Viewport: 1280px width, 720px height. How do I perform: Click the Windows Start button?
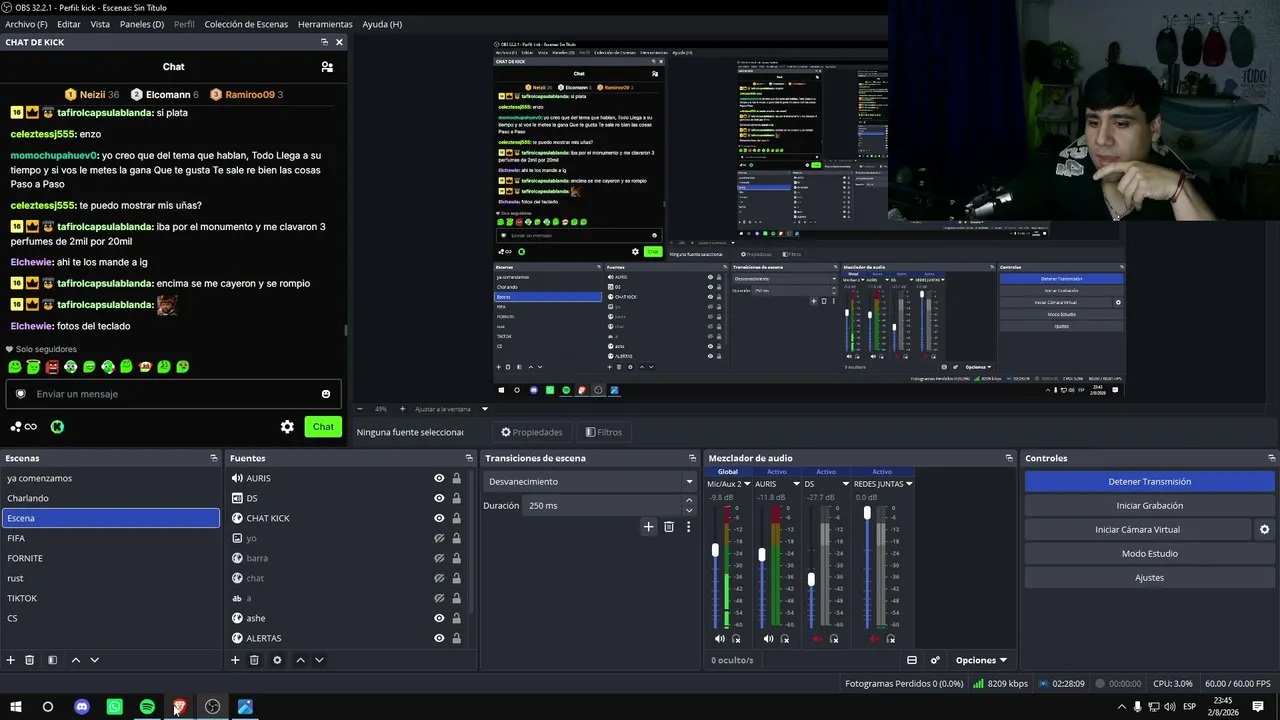(x=16, y=707)
